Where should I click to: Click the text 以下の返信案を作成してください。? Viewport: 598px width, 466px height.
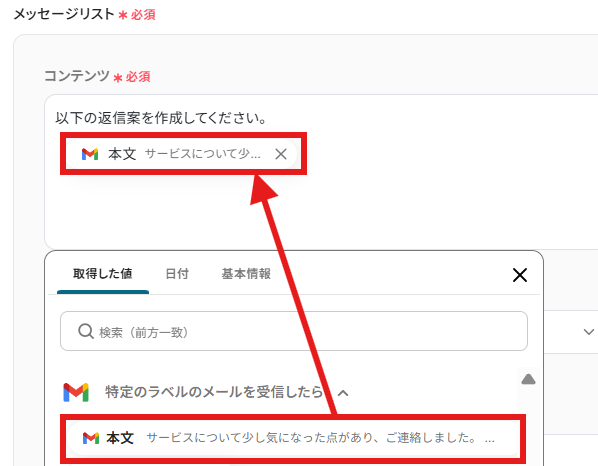click(x=161, y=118)
